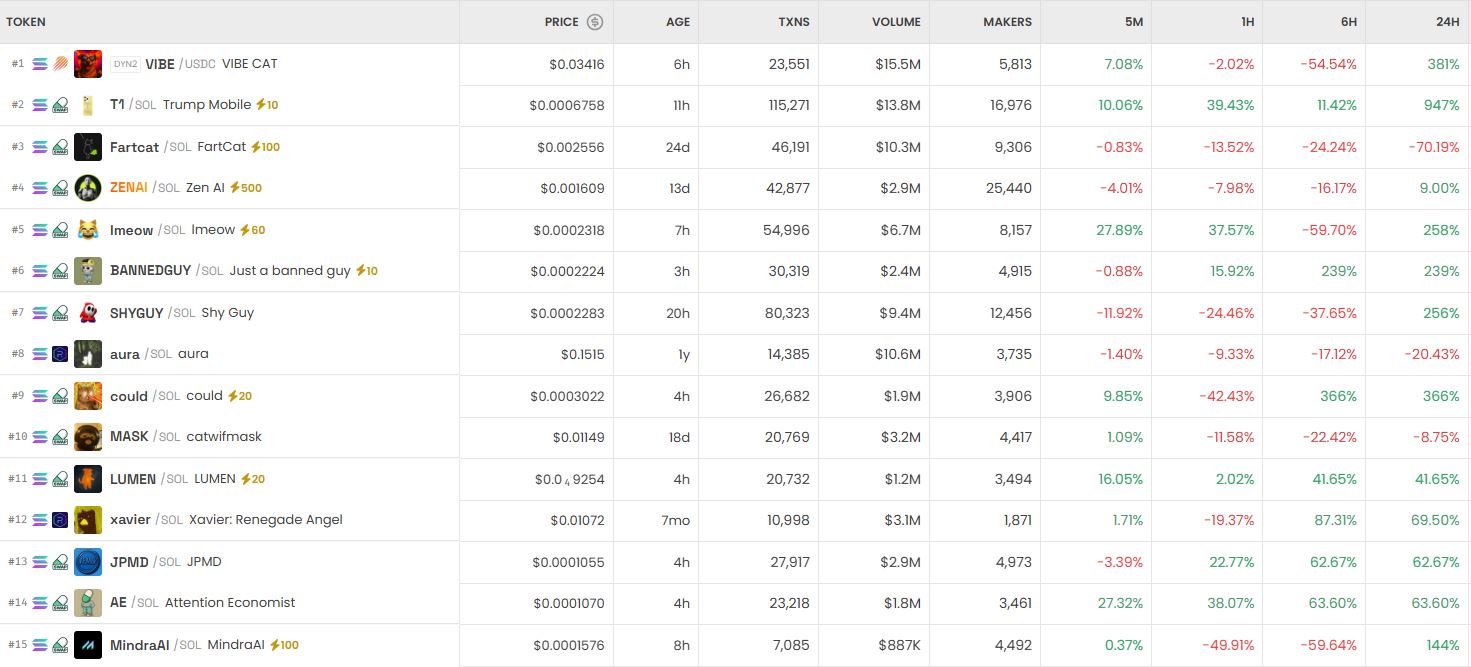Viewport: 1471px width, 667px height.
Task: Click the pump swap icon in Fartcat row
Action: coord(60,147)
